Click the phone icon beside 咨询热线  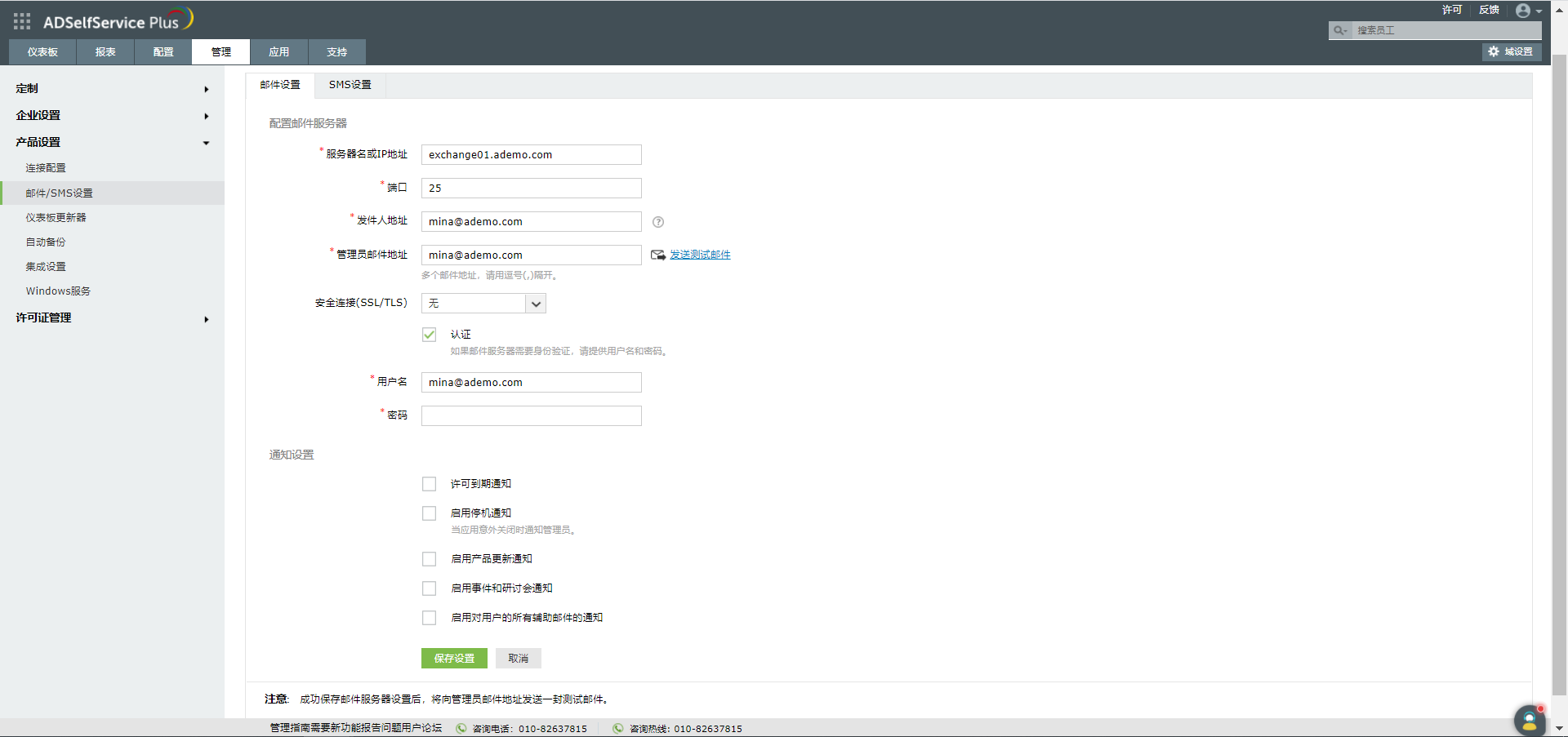[618, 728]
